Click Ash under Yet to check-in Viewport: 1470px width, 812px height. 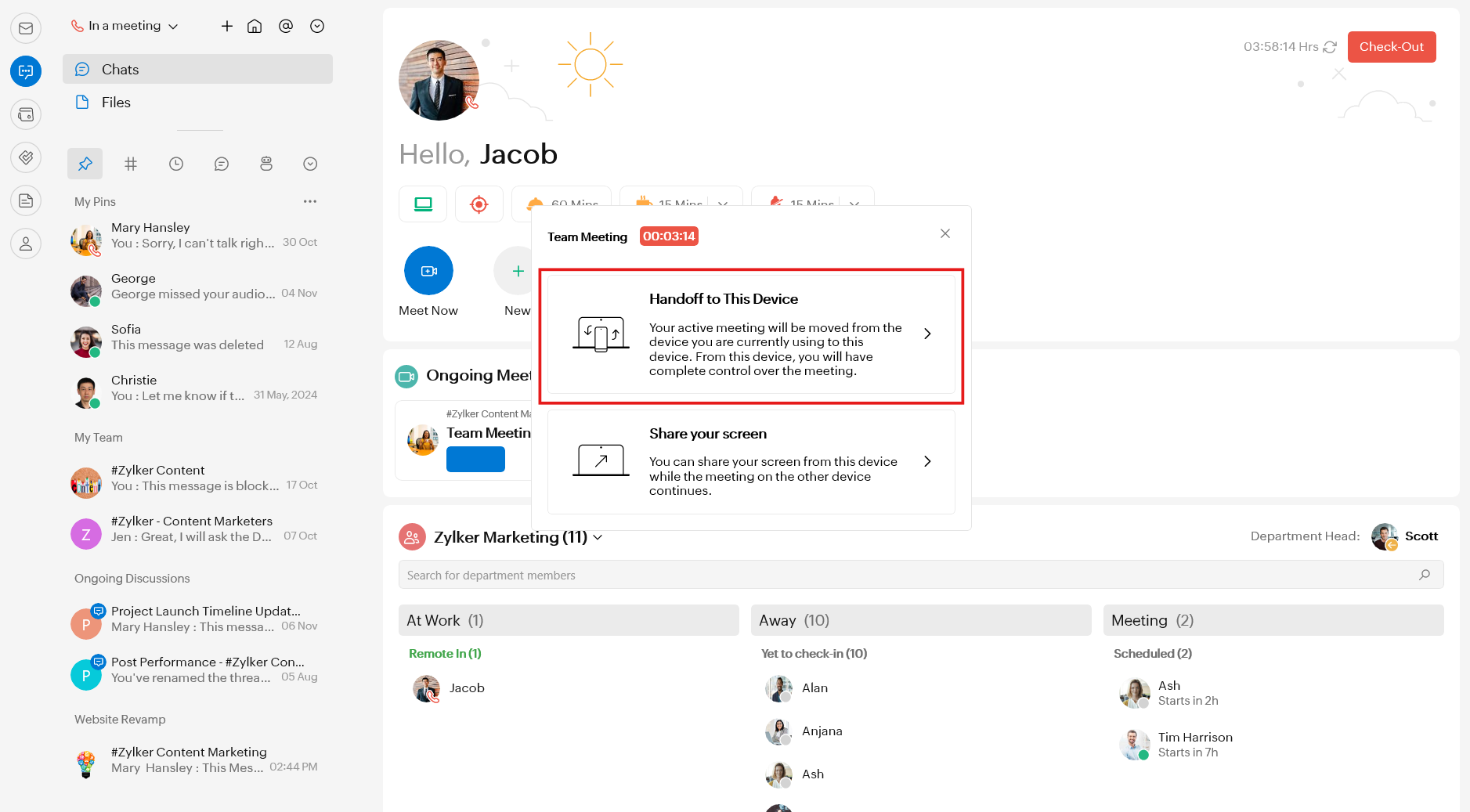pos(794,774)
